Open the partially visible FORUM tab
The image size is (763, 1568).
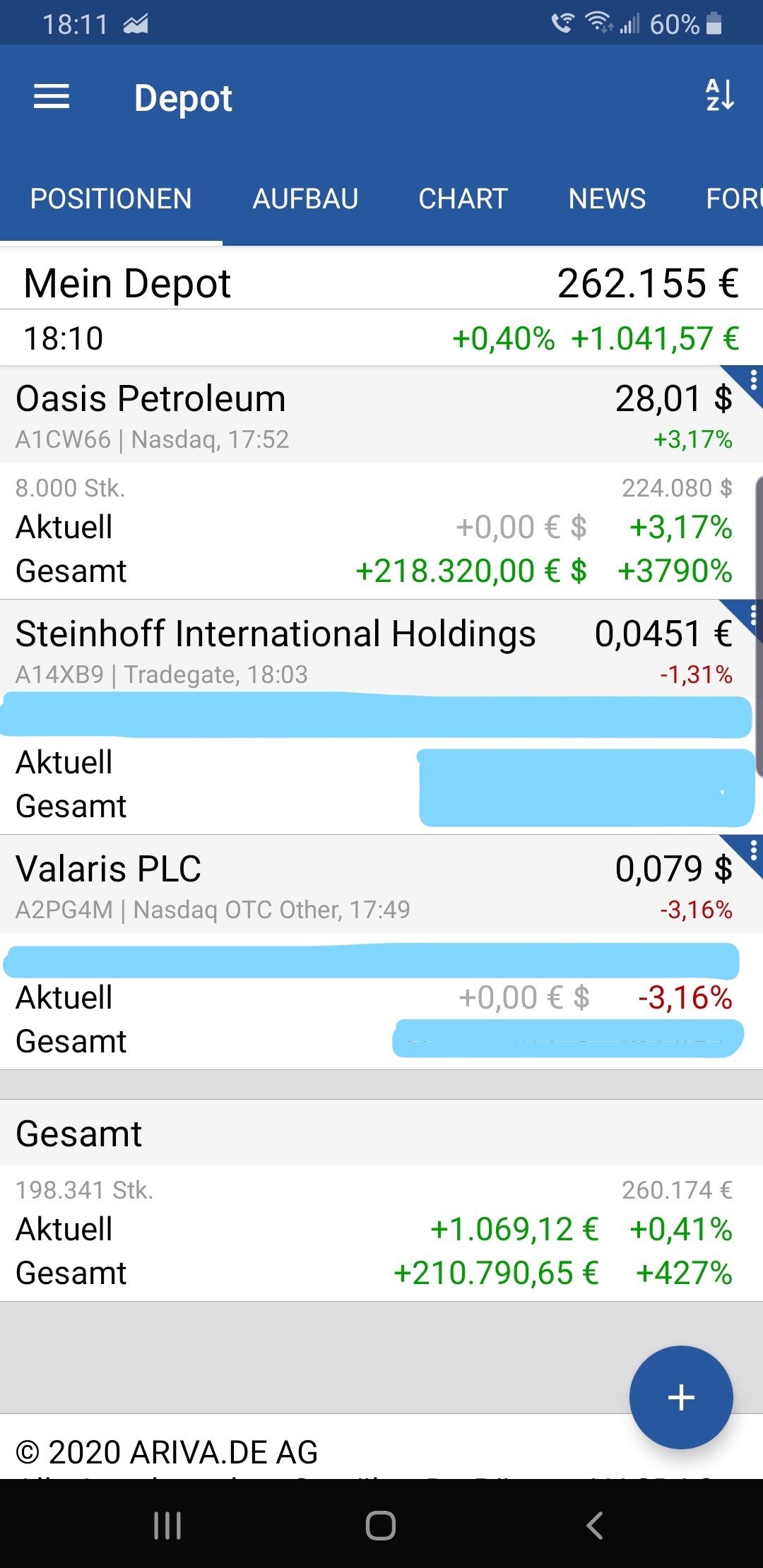point(735,199)
